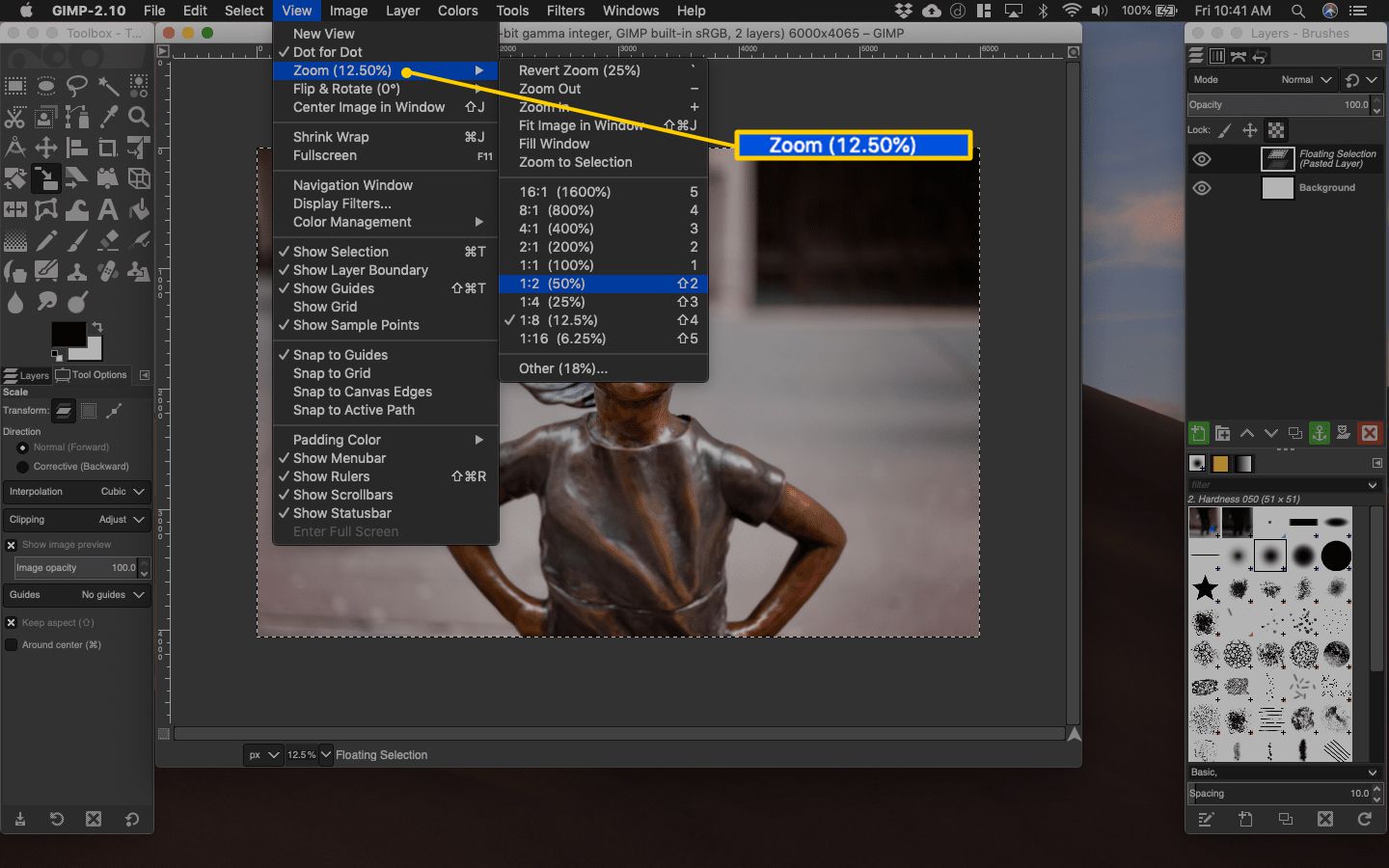Select the Color Picker eyedropper tool
This screenshot has height=868, width=1389.
pos(108,117)
